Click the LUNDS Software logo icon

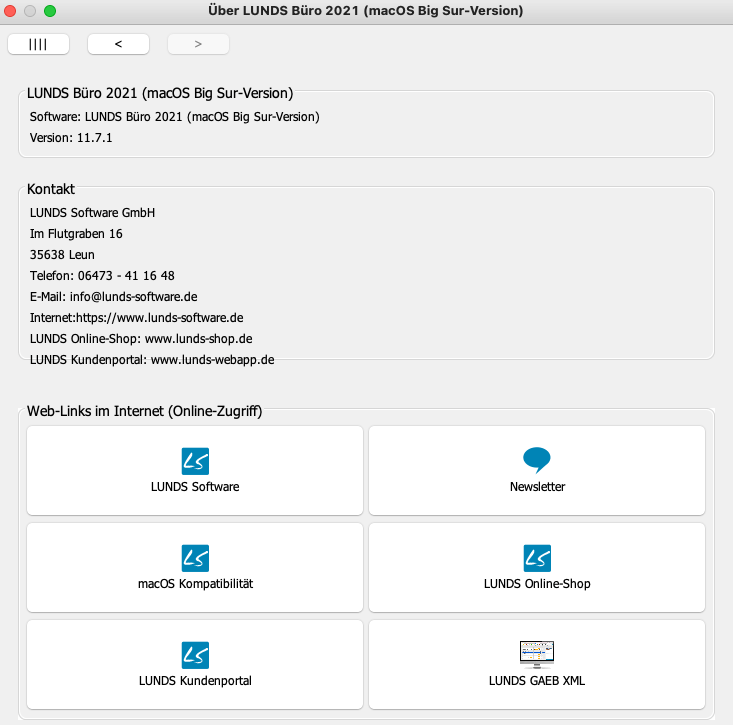pos(195,461)
